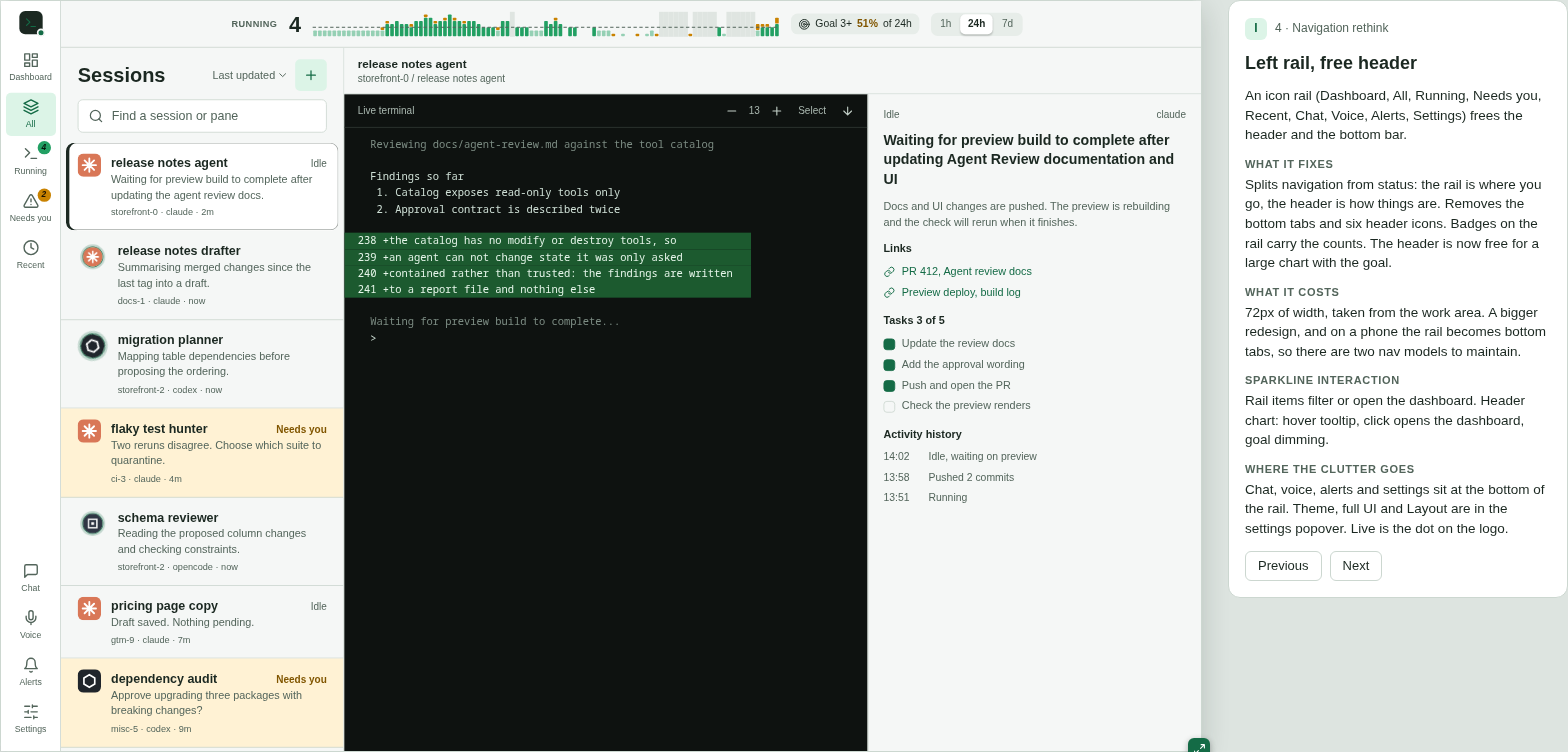1568x752 pixels.
Task: Click the Select button in terminal header
Action: pos(812,111)
